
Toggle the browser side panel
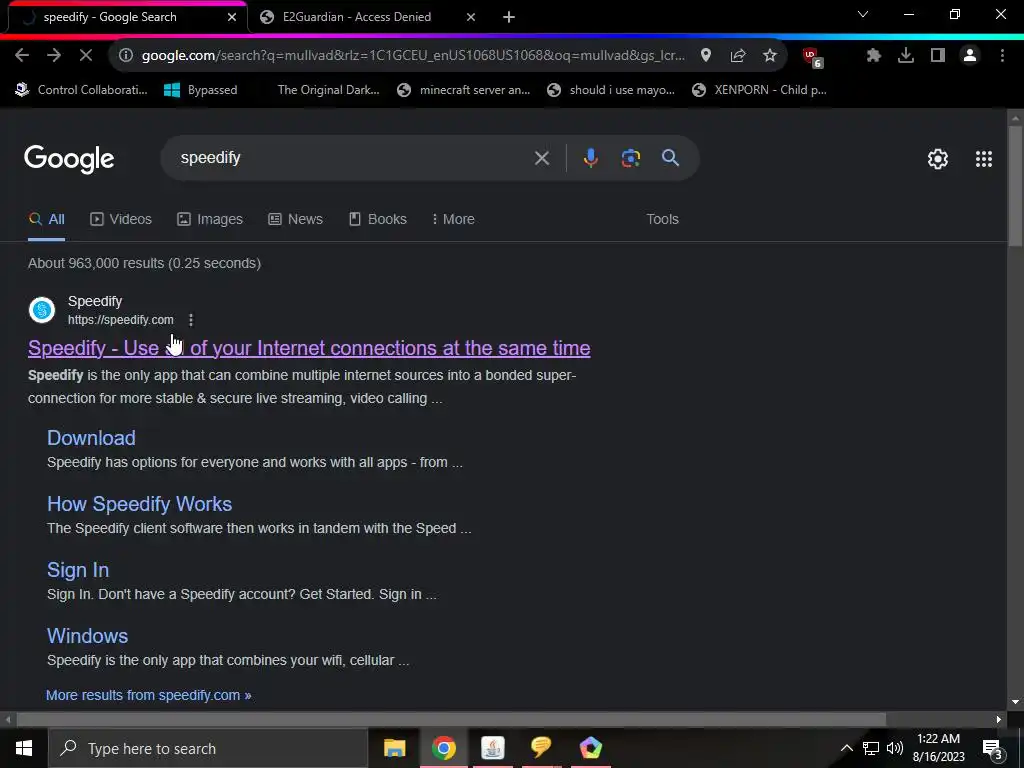click(x=938, y=56)
